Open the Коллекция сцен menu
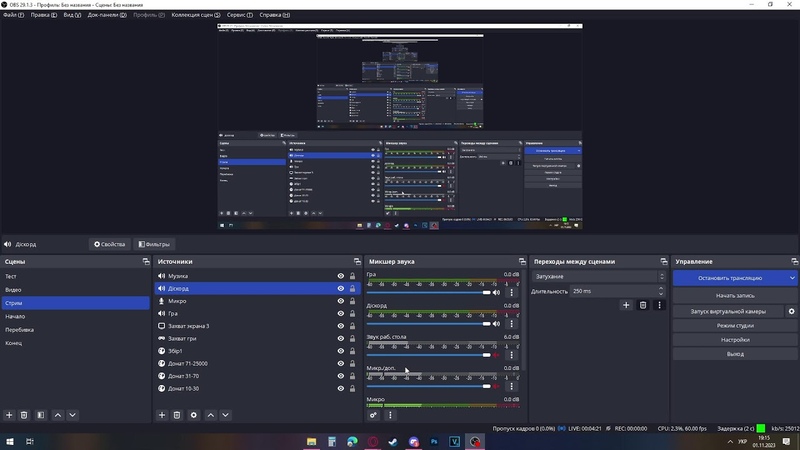Viewport: 800px width, 450px height. click(x=196, y=15)
